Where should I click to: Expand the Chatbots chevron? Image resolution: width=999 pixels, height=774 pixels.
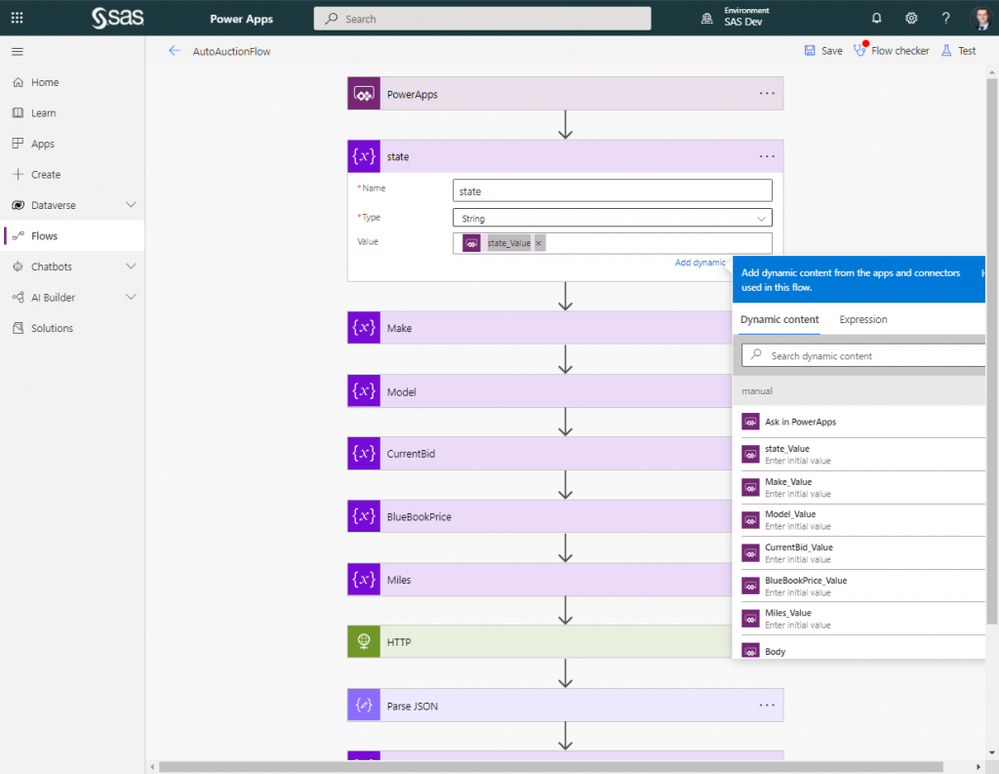point(131,266)
